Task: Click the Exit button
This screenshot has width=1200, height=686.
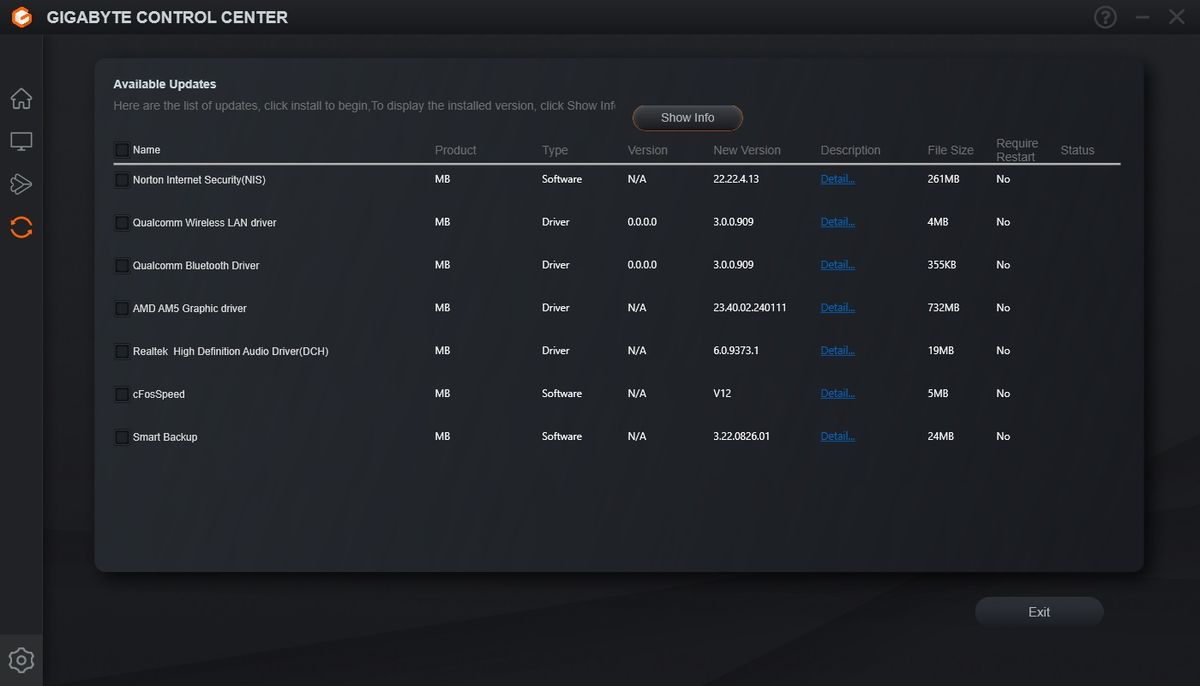Action: coord(1039,612)
